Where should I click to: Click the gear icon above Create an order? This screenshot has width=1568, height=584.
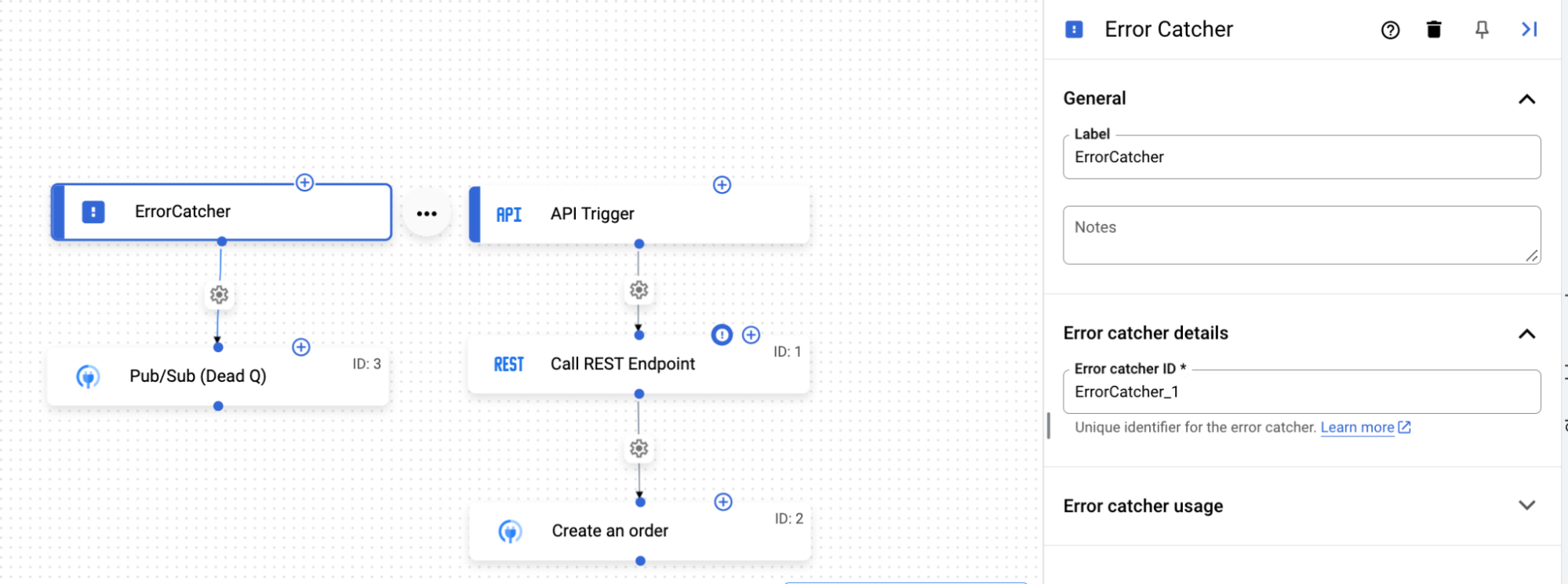tap(639, 448)
